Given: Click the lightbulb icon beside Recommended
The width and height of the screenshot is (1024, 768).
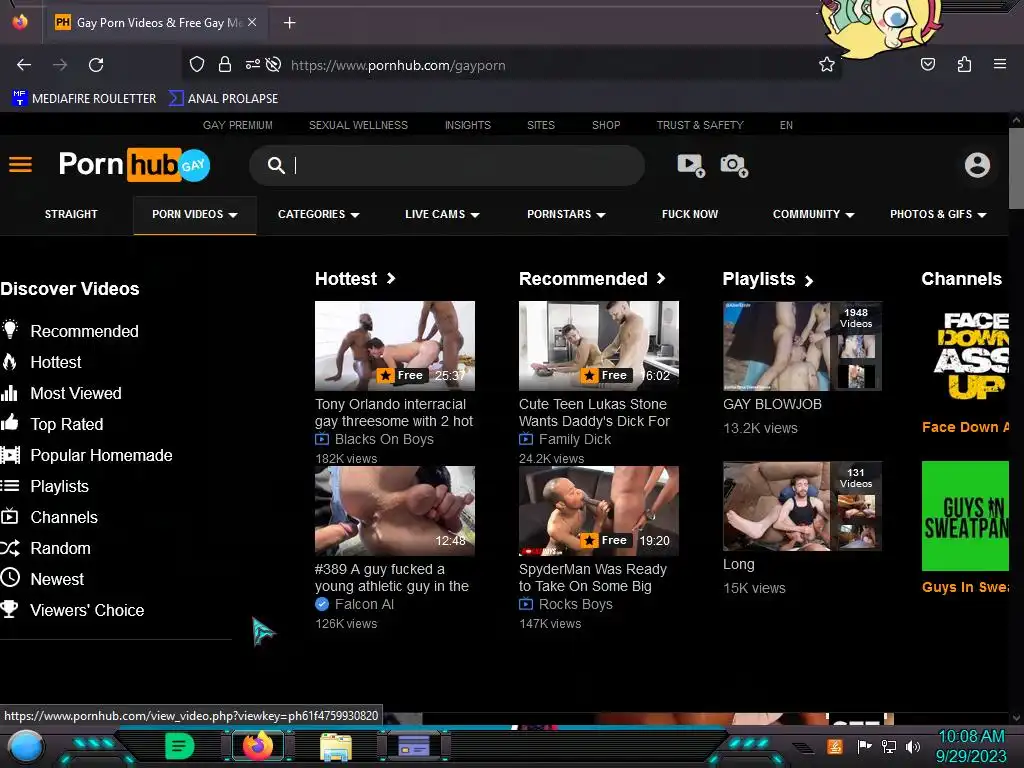Looking at the screenshot, I should pos(10,329).
